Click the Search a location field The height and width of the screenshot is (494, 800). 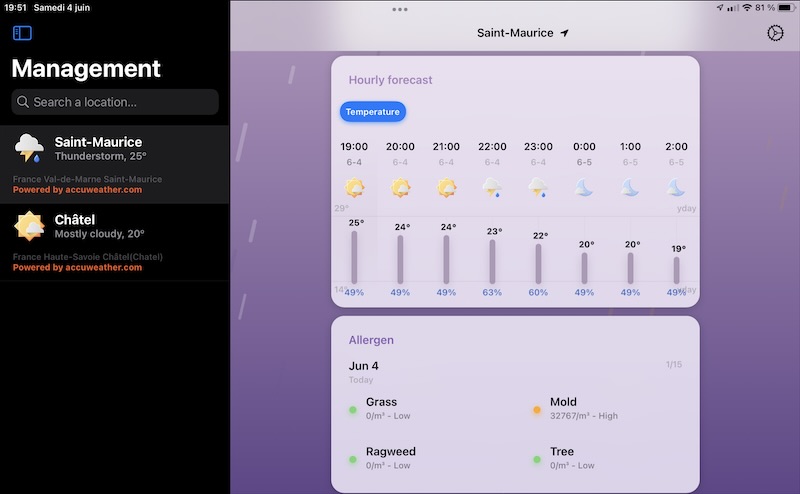[115, 102]
